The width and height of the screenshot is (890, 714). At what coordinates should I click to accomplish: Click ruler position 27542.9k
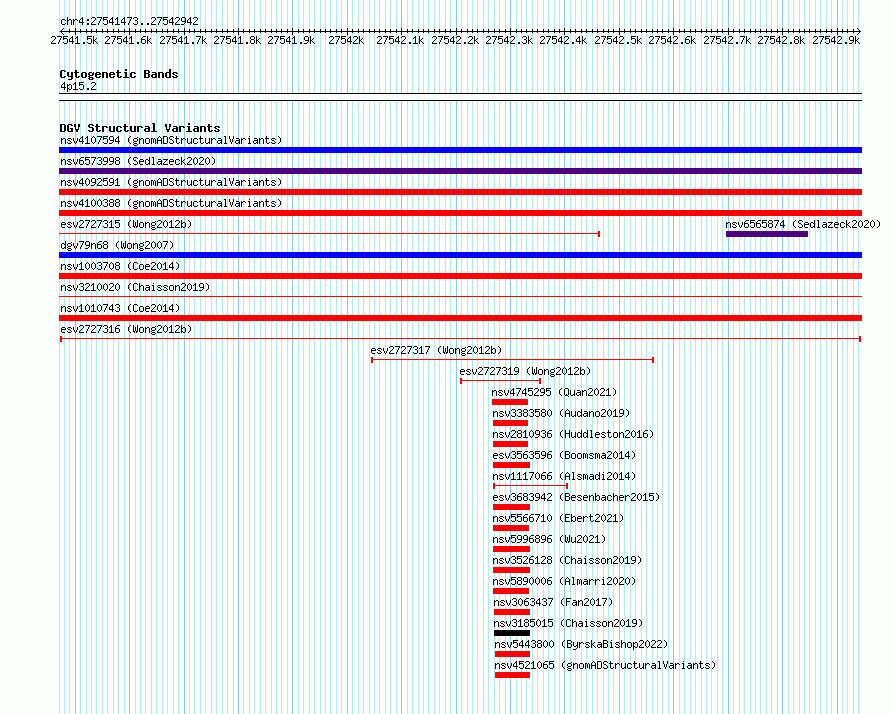click(836, 40)
